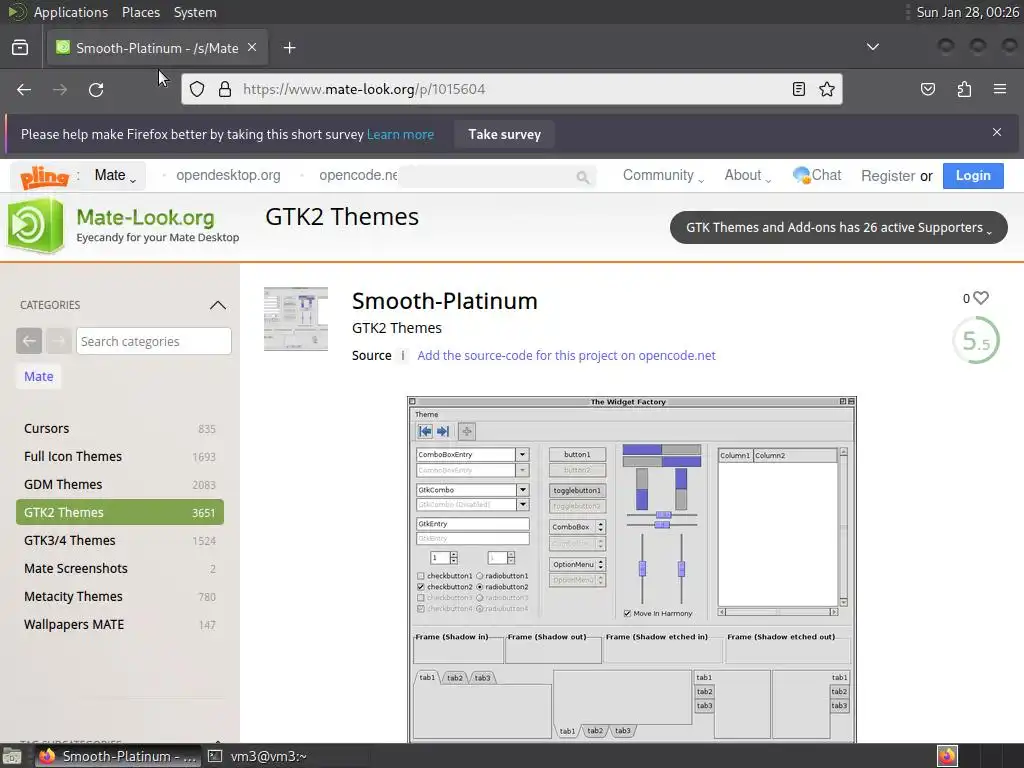Click the site search magnifier icon

coord(583,176)
